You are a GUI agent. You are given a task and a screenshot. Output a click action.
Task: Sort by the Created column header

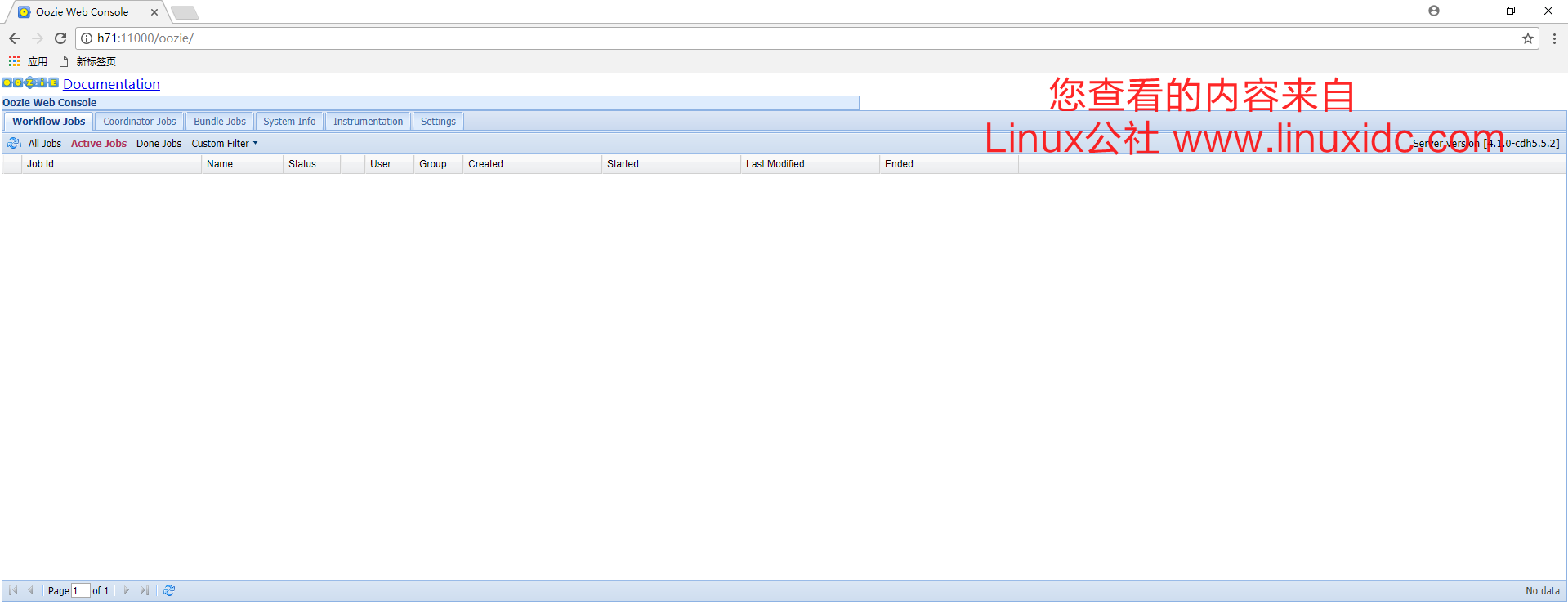532,164
